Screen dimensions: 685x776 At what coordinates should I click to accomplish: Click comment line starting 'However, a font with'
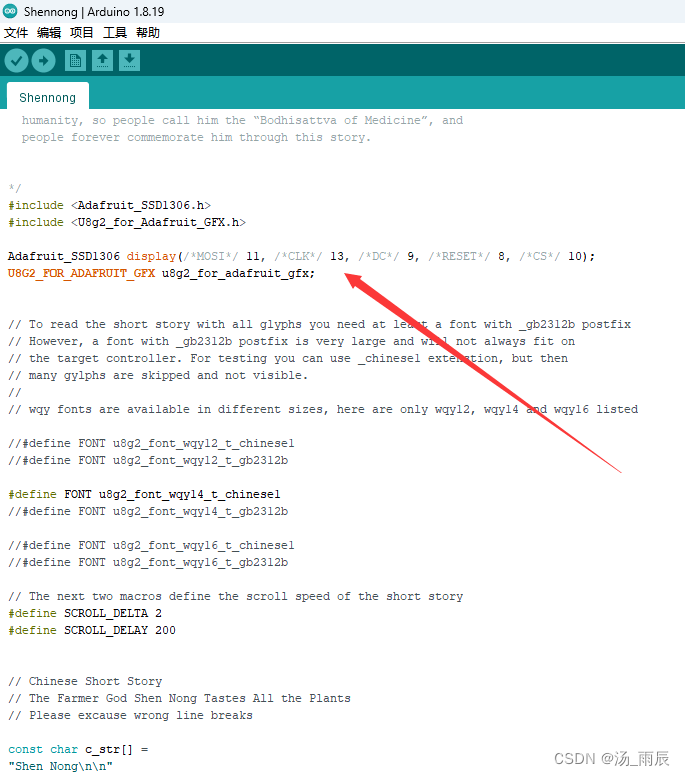292,341
